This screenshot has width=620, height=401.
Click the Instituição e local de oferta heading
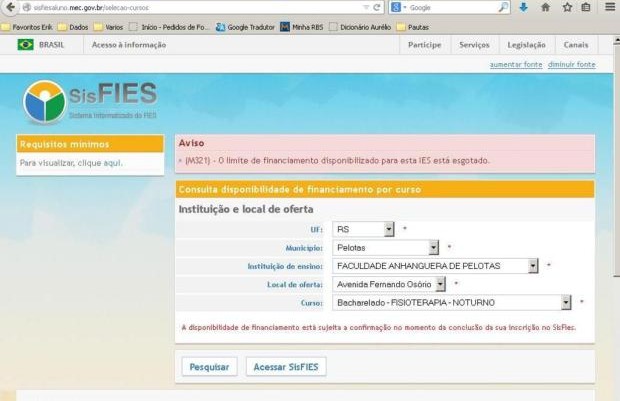[246, 209]
